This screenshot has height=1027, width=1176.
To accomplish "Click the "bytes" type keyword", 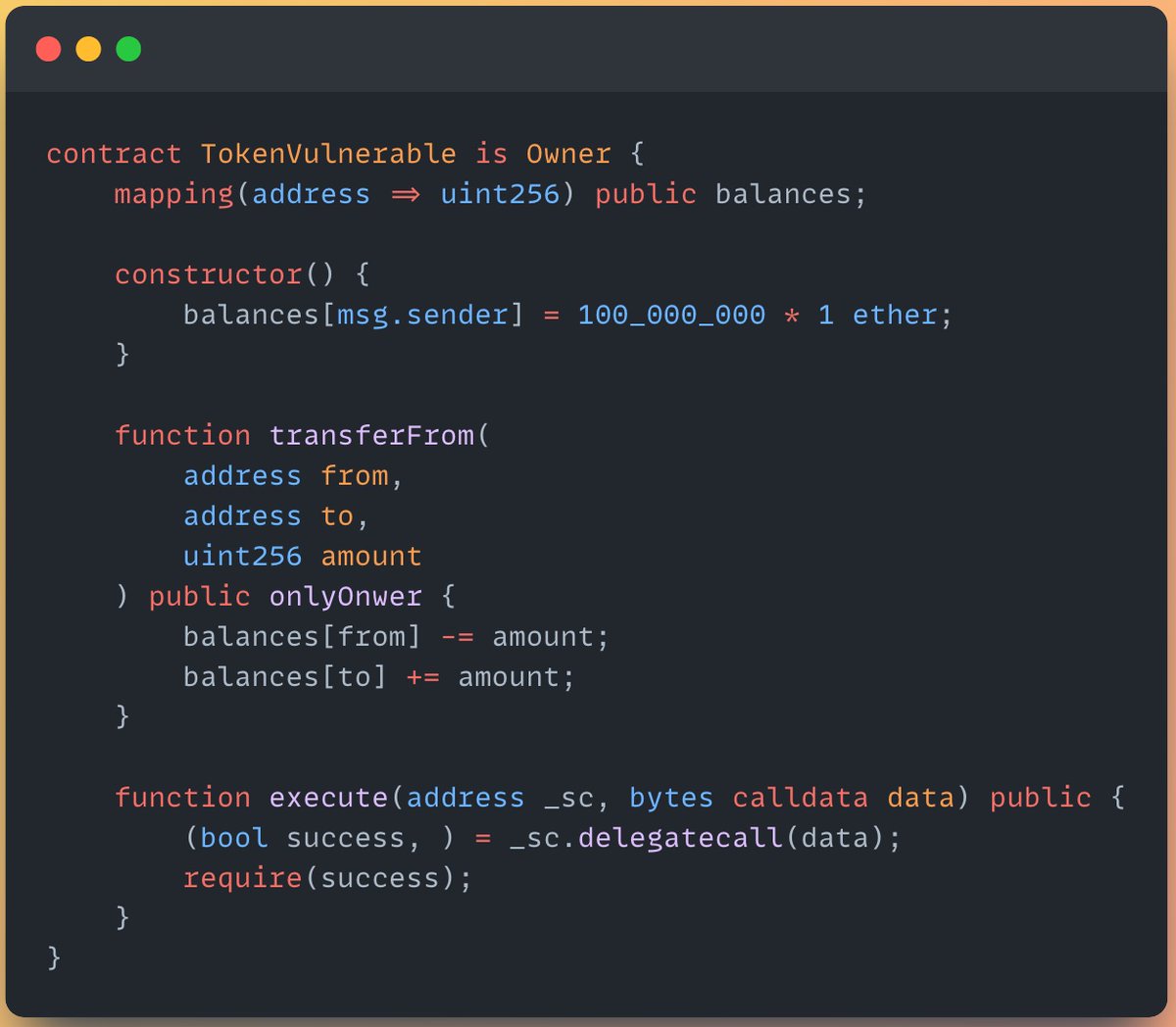I will (x=671, y=798).
